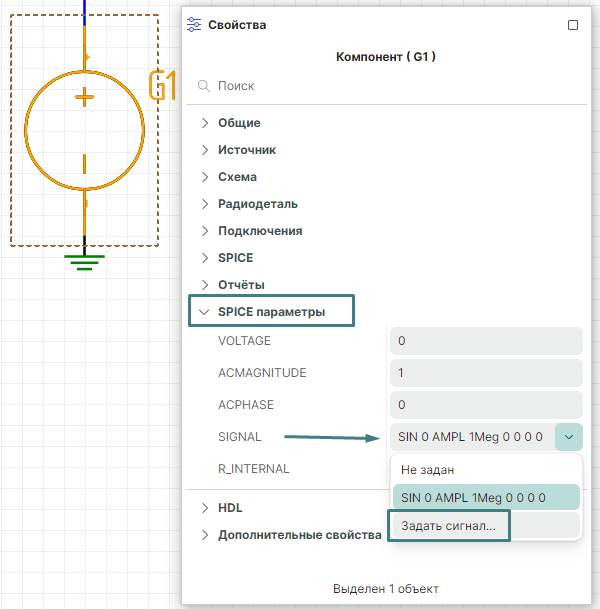Click the G1 designator label

[163, 85]
